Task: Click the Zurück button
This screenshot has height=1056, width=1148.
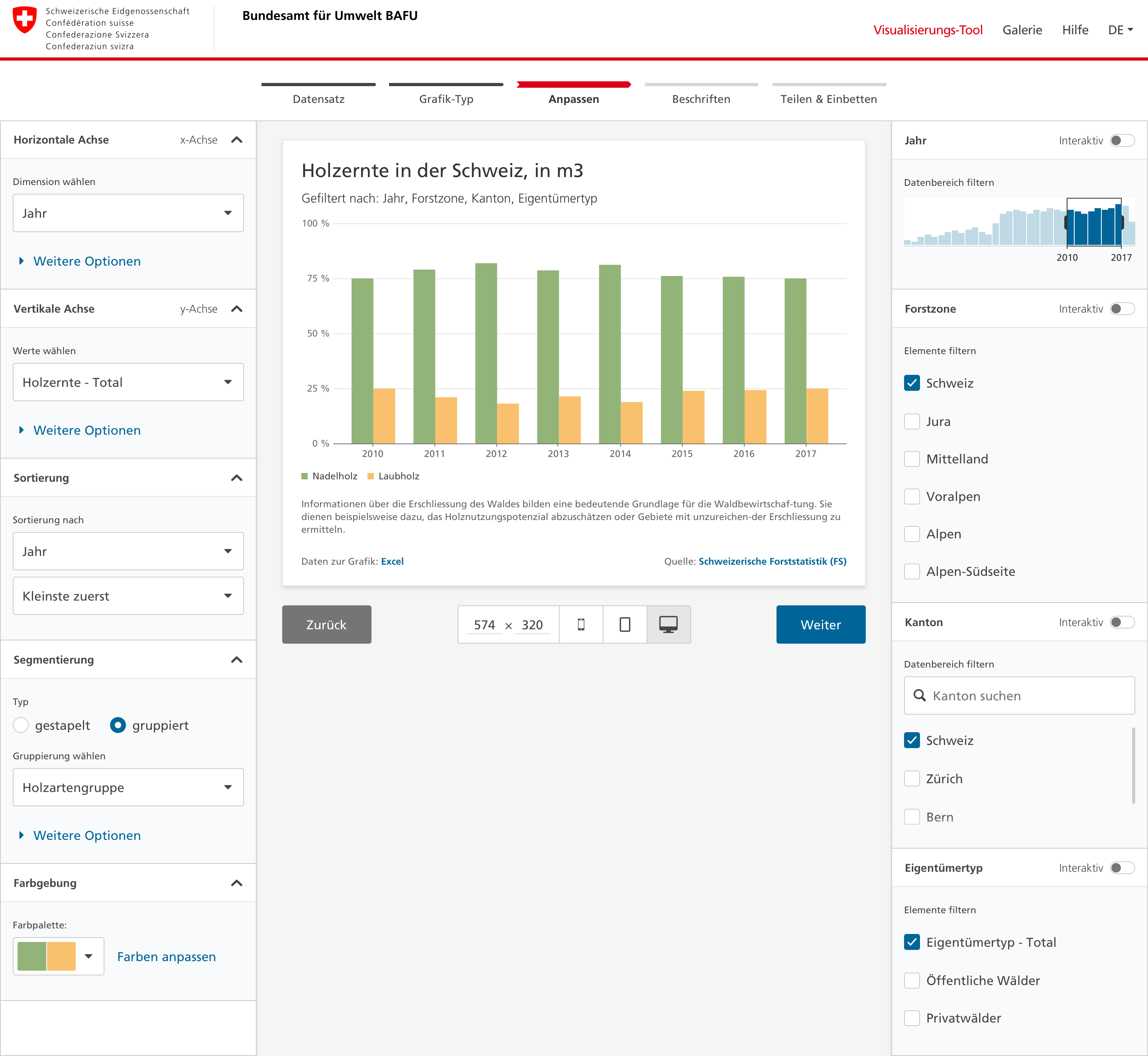Action: point(327,625)
